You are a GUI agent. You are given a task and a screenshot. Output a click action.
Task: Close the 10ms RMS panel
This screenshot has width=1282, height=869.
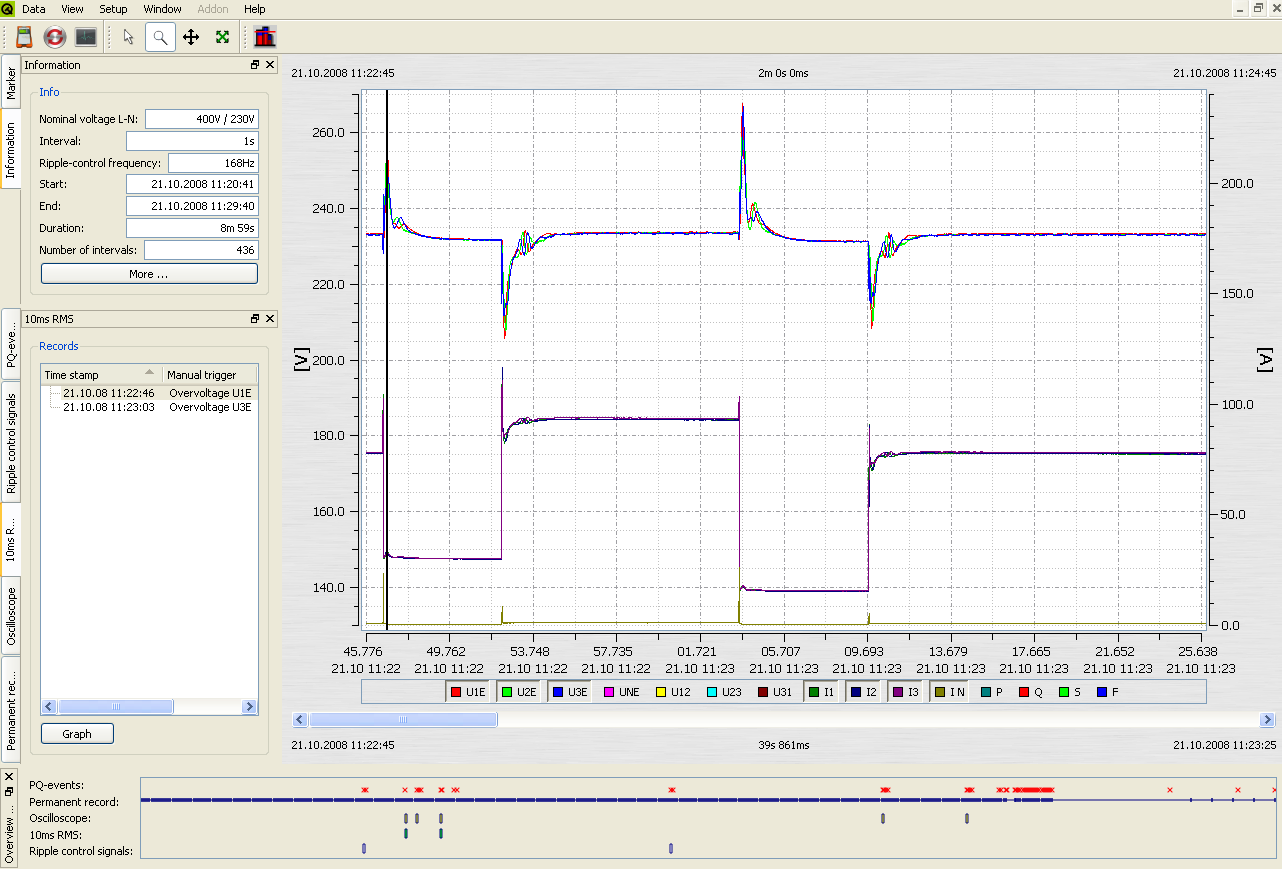pos(270,319)
